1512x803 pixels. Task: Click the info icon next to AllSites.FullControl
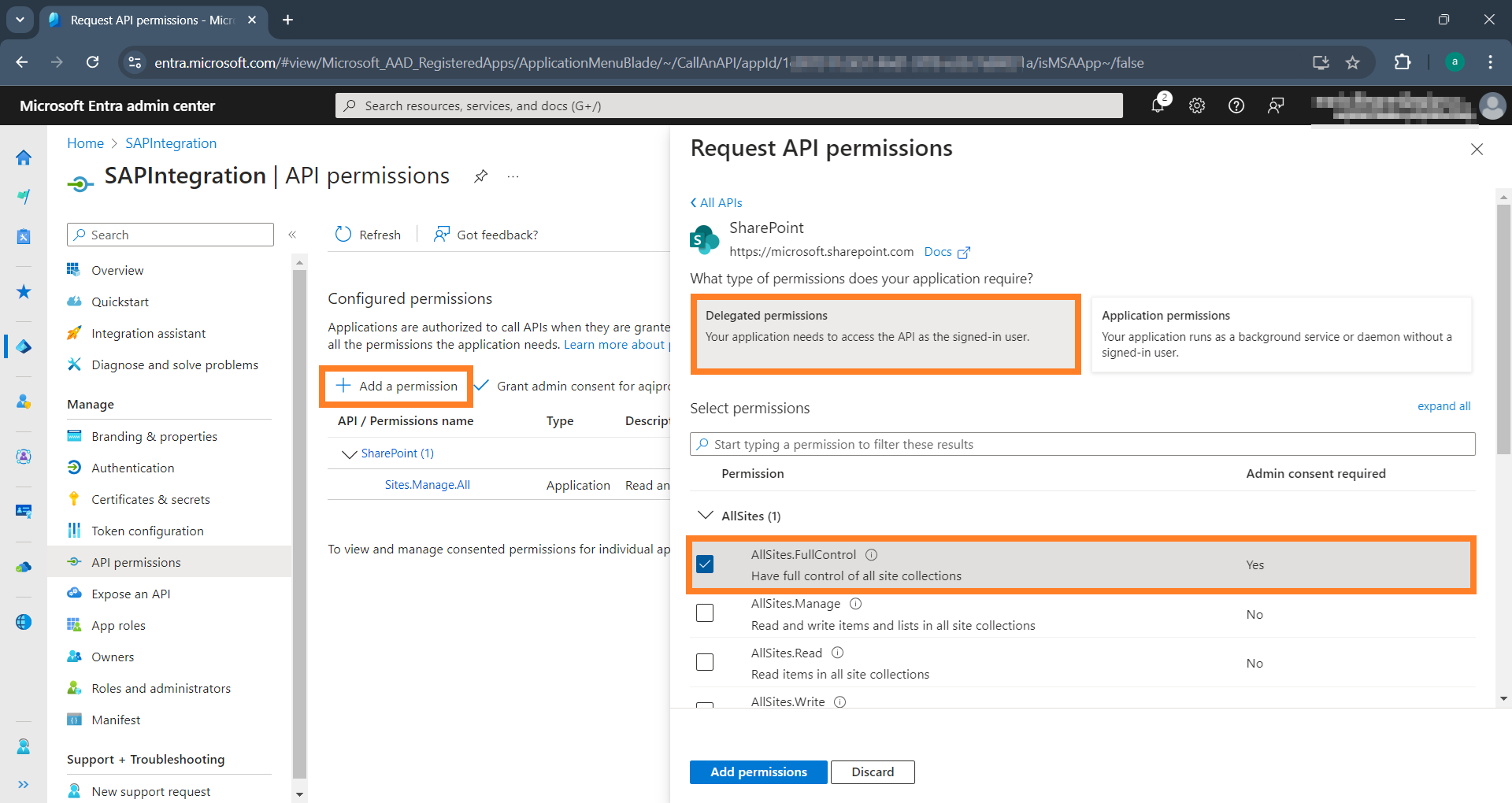click(871, 555)
